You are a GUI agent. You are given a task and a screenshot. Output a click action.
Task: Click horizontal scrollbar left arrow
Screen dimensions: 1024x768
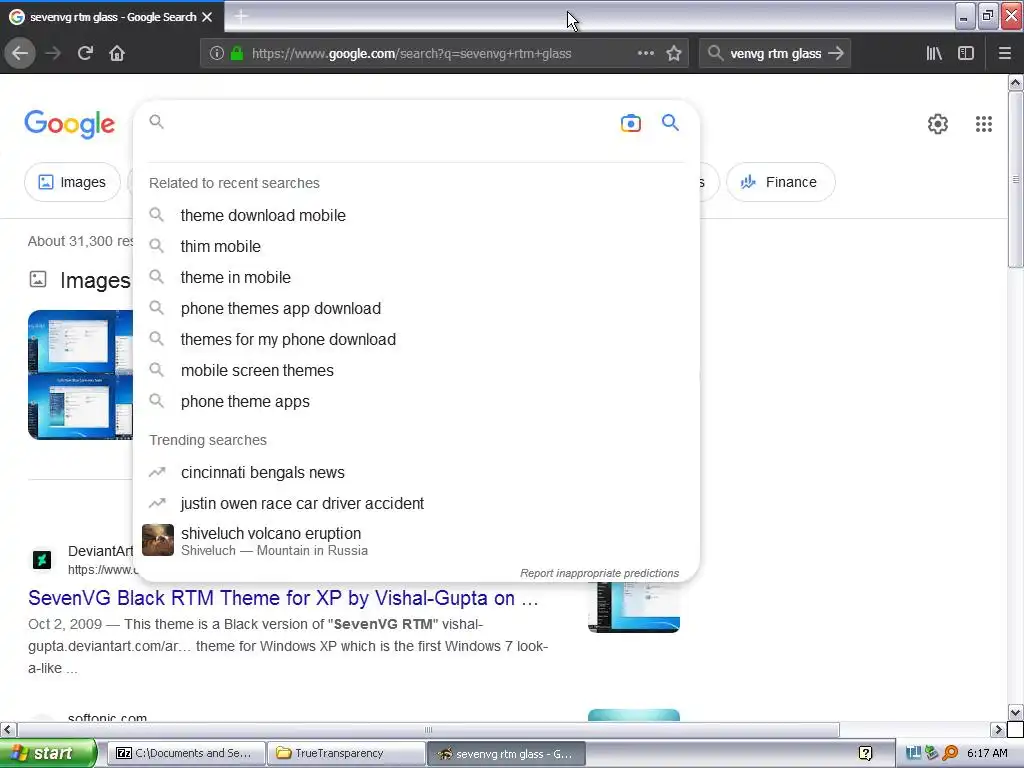(x=8, y=729)
